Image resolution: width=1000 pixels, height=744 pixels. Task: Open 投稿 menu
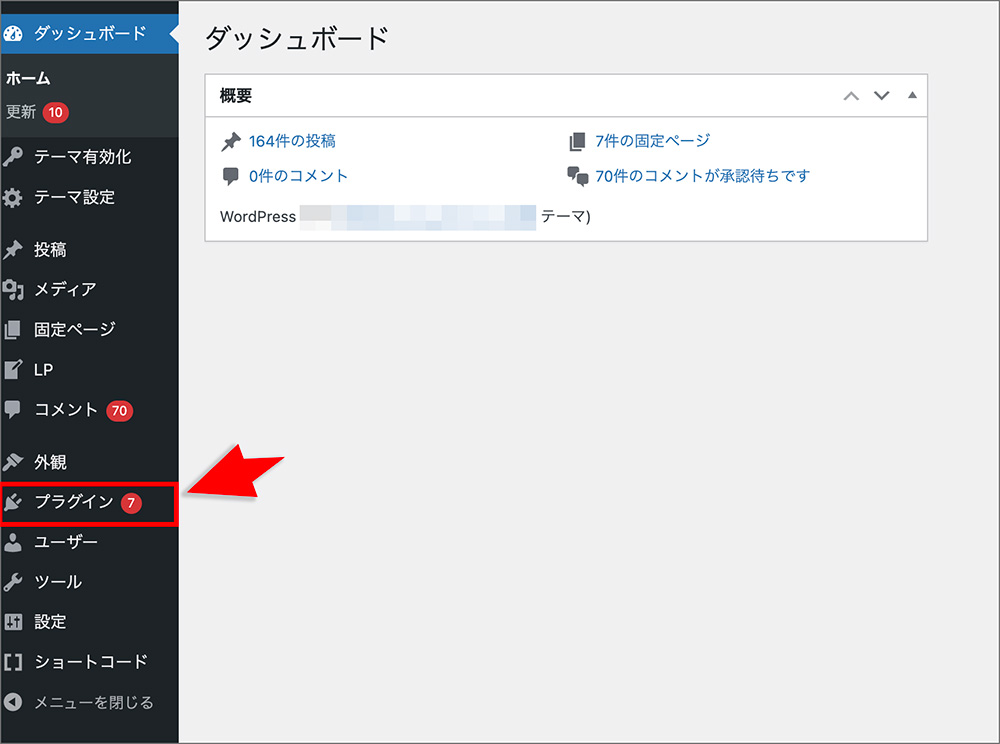[x=89, y=250]
